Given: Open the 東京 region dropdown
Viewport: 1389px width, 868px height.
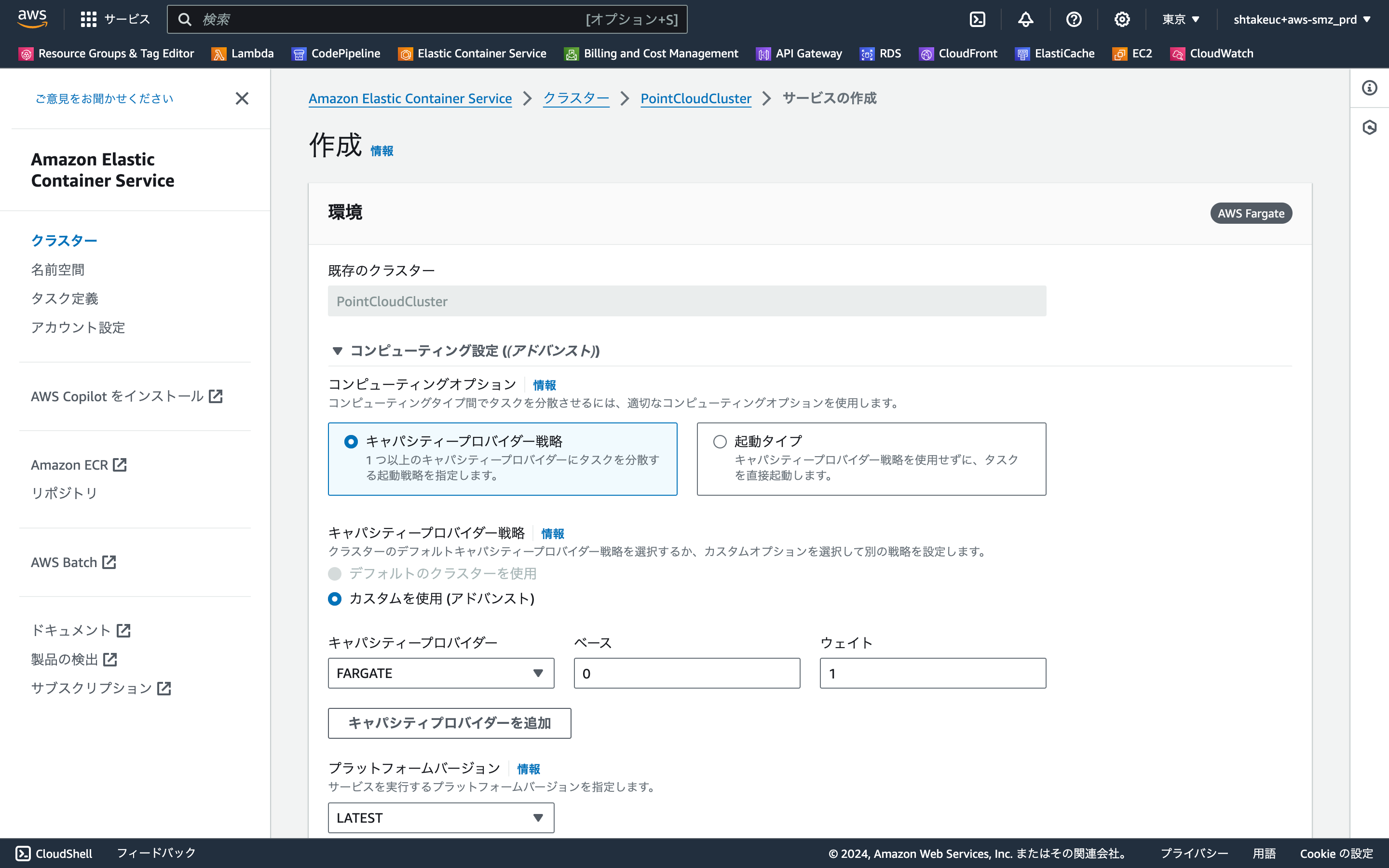Looking at the screenshot, I should coord(1181,19).
